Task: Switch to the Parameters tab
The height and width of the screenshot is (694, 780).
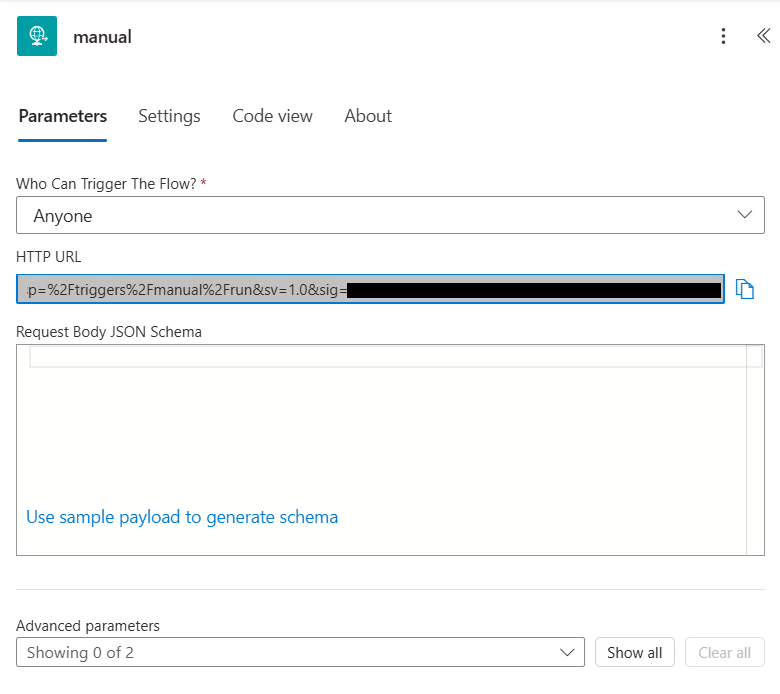Action: click(x=62, y=116)
